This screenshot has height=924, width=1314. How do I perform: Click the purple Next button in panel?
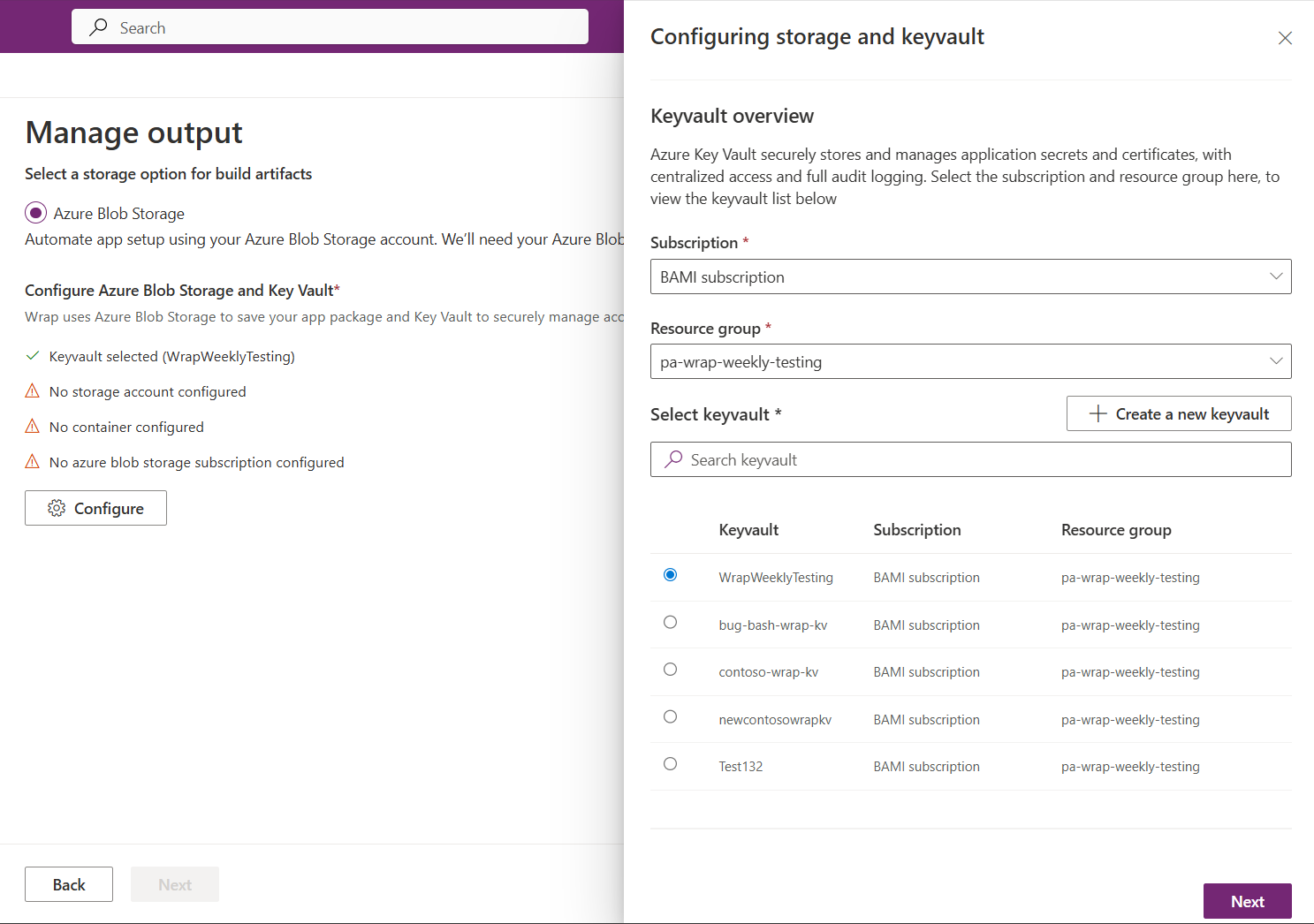pos(1247,901)
